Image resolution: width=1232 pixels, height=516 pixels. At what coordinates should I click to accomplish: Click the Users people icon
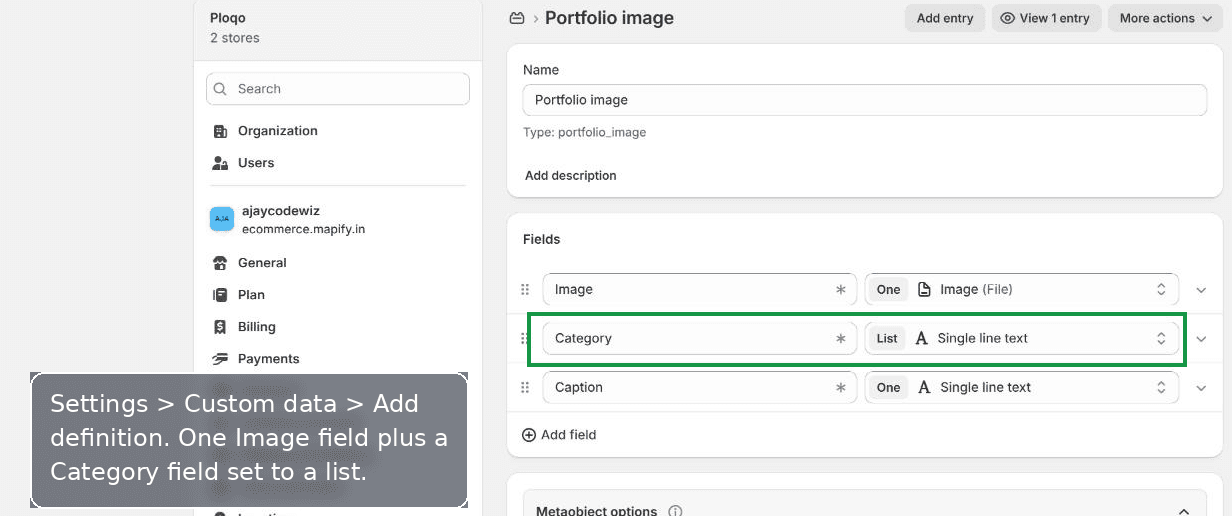(x=221, y=163)
